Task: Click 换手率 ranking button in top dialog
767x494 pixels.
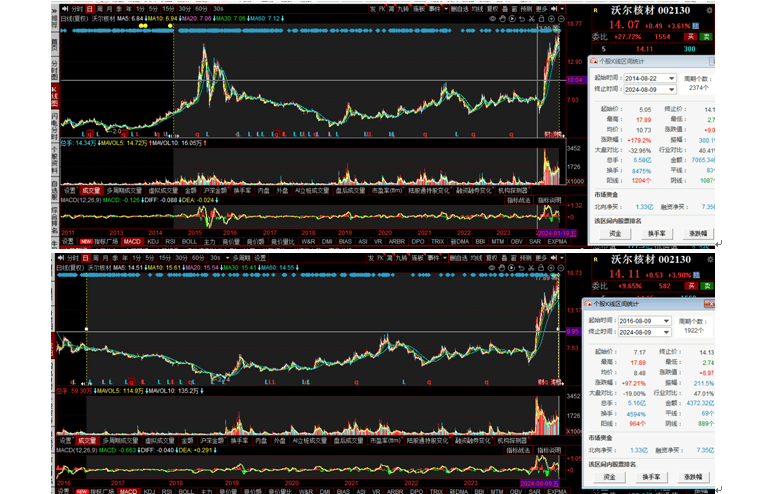Action: click(x=656, y=234)
